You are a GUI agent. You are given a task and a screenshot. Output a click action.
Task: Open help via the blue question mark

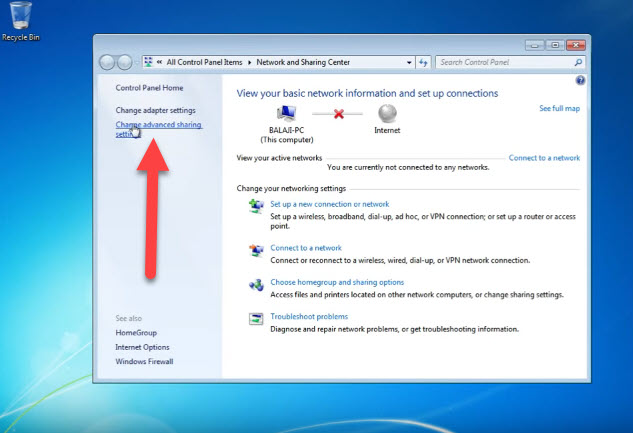[580, 80]
